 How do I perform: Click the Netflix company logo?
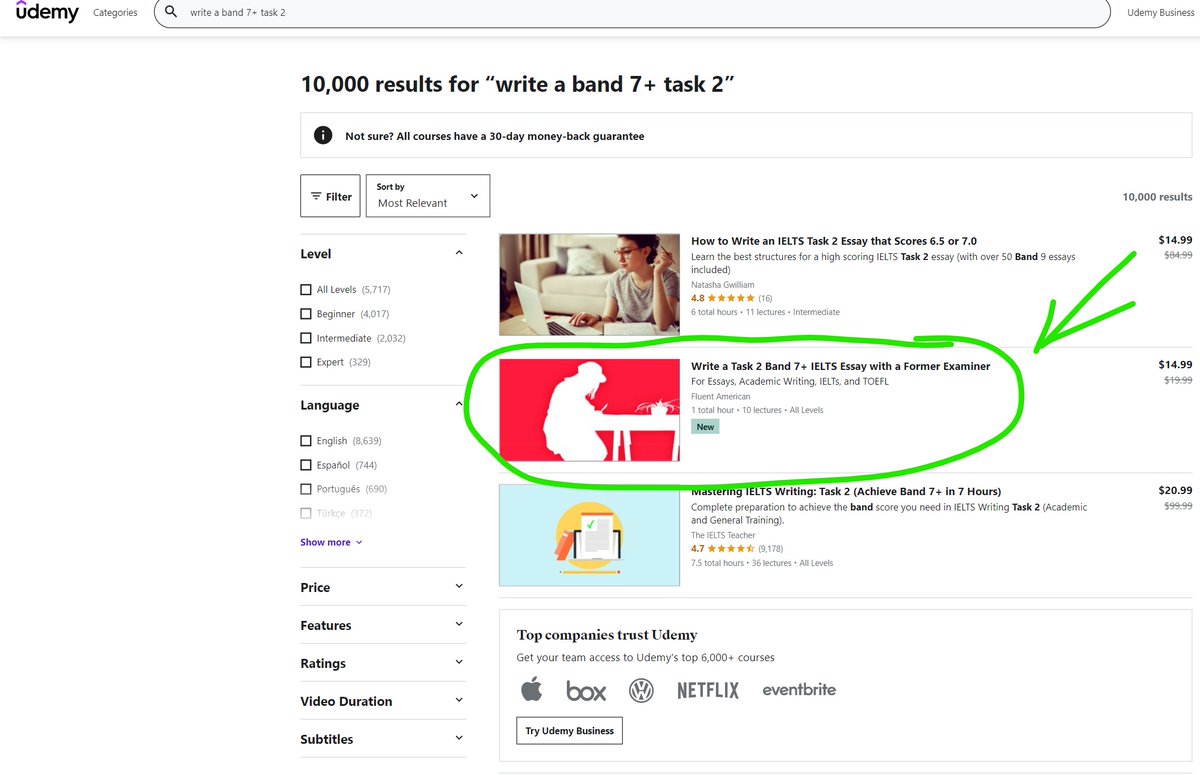pyautogui.click(x=708, y=690)
